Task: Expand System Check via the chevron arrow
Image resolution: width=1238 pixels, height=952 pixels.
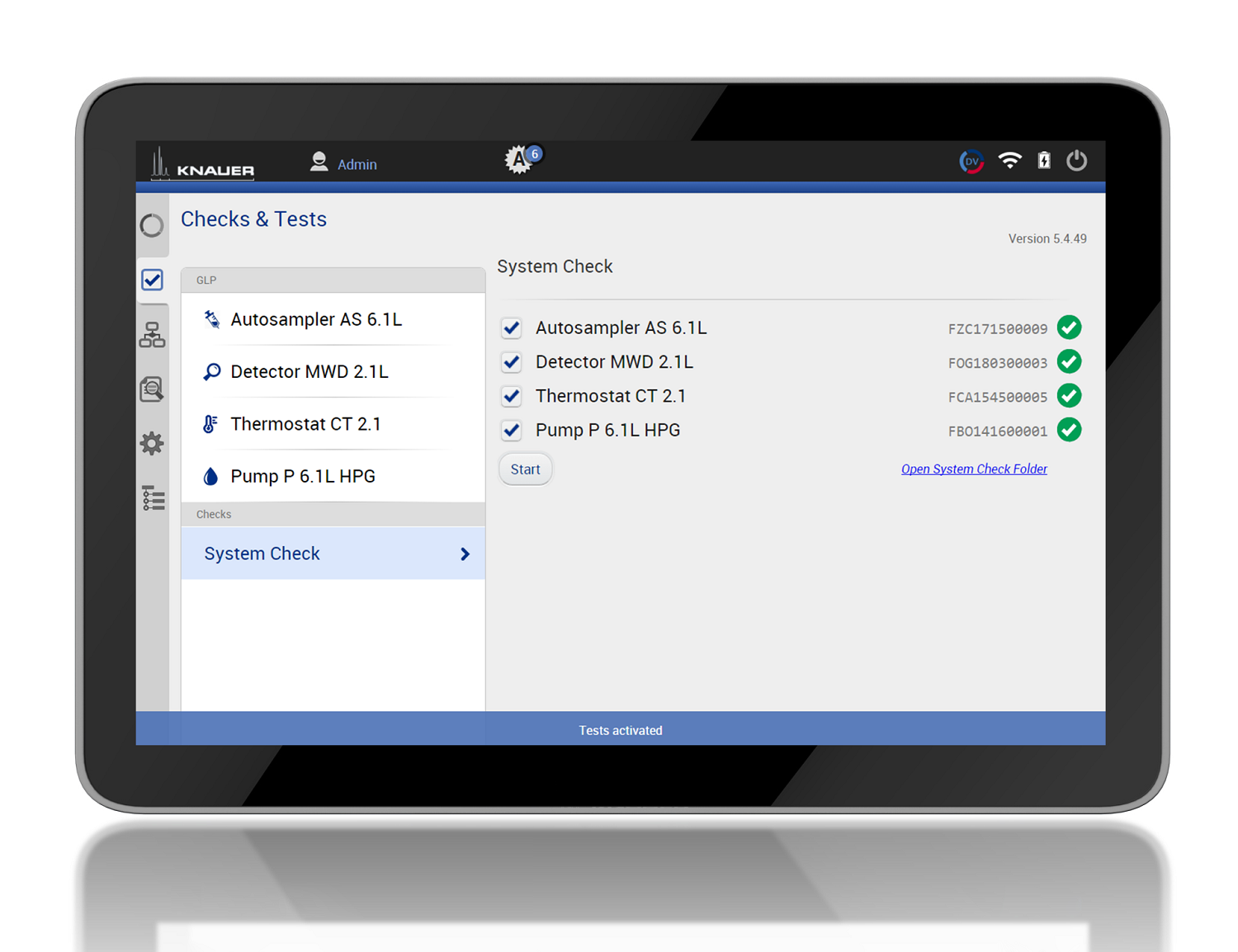Action: (465, 554)
